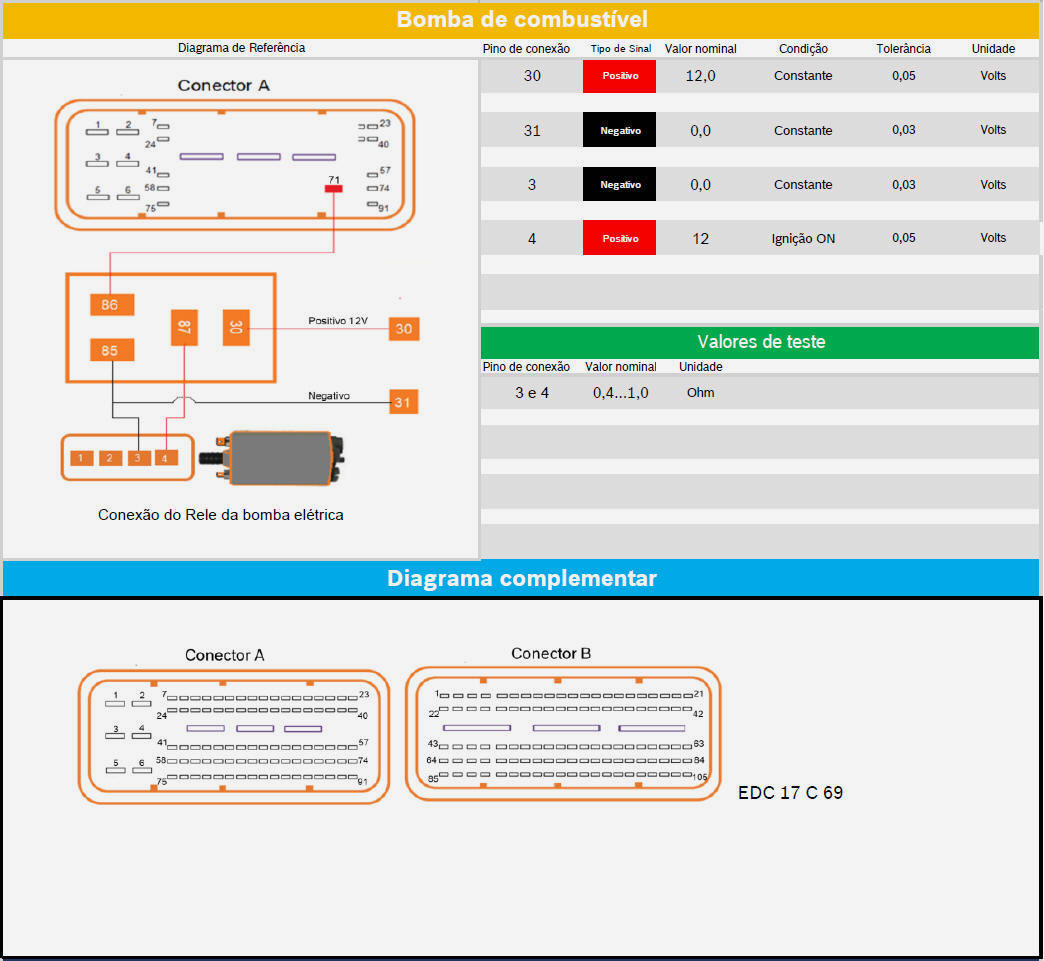1044x961 pixels.
Task: Click the Pino de conexão column header at top
Action: (x=526, y=49)
